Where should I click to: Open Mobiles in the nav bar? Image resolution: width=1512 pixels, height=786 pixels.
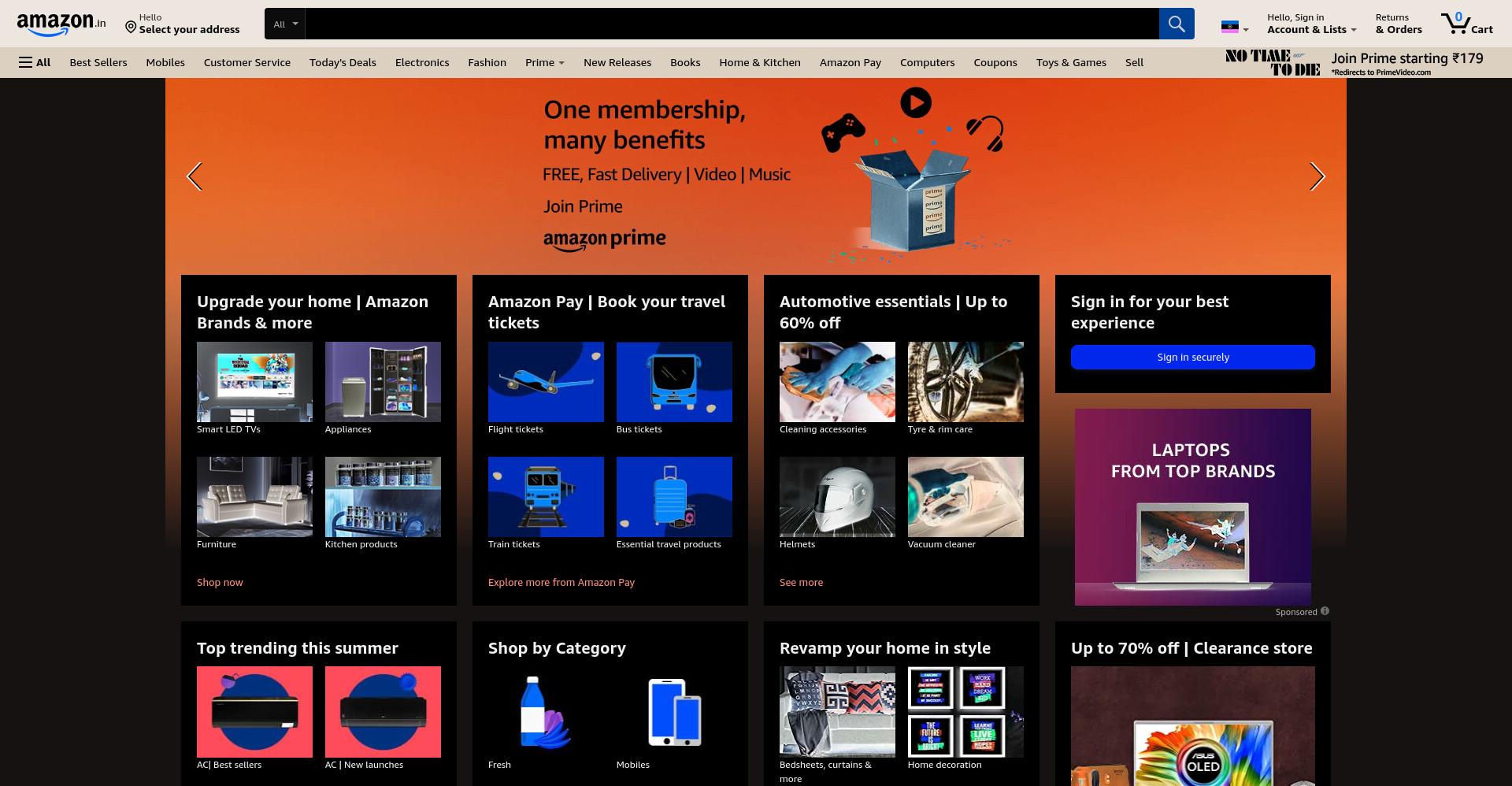(x=165, y=62)
